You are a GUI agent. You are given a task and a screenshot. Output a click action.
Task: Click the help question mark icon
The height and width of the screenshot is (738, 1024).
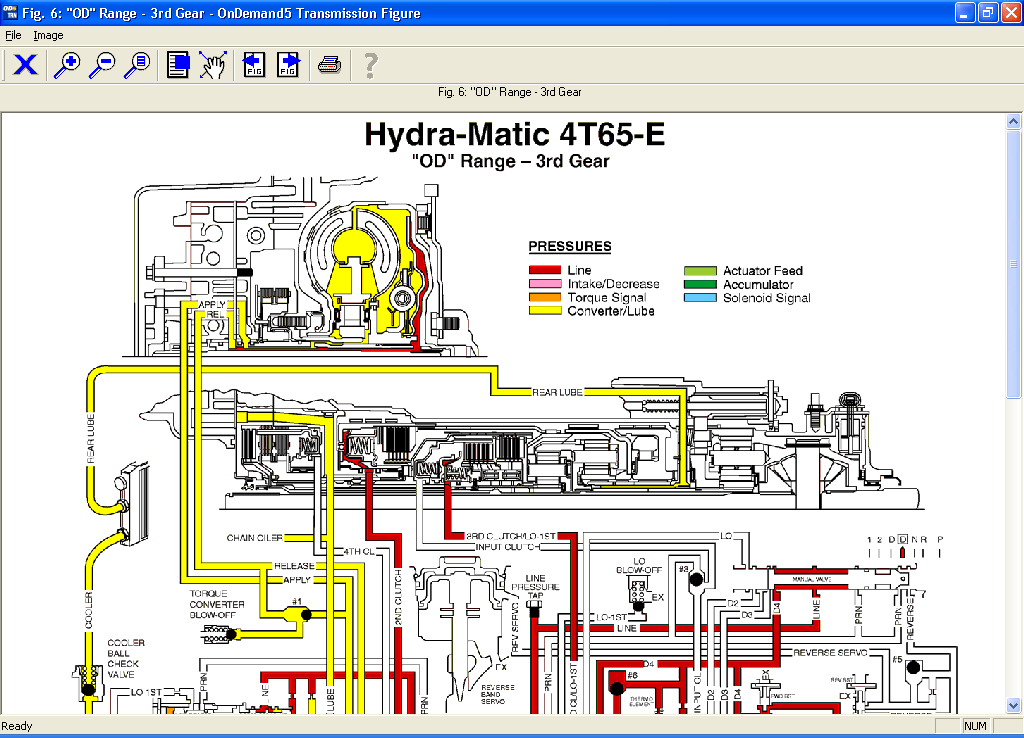pyautogui.click(x=370, y=65)
